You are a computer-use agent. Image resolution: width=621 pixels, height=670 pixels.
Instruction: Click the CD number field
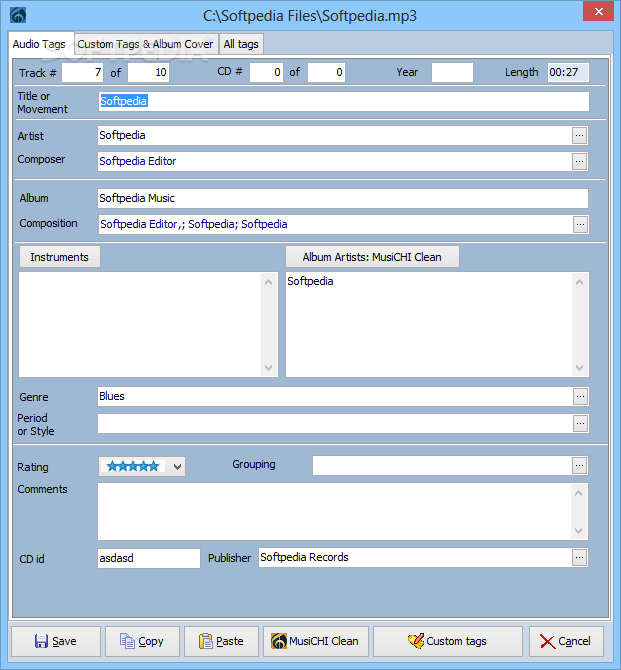point(266,72)
